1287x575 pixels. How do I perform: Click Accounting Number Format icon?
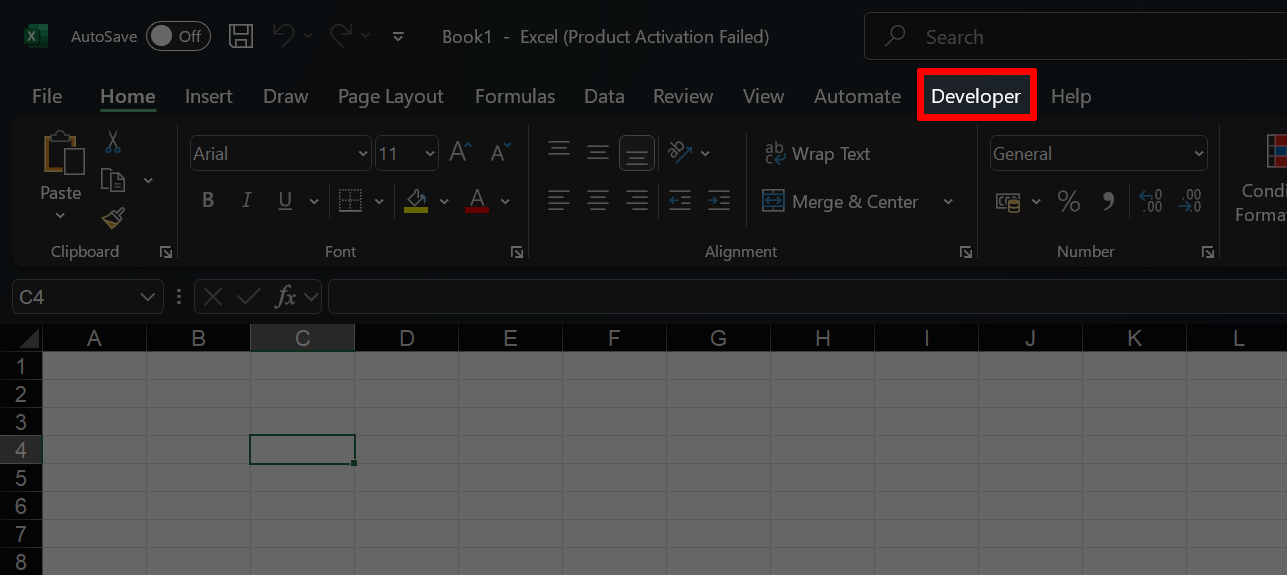pyautogui.click(x=1008, y=201)
